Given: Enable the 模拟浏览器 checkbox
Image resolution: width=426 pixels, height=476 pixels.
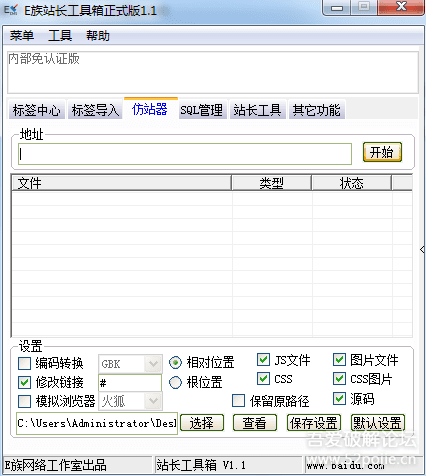Looking at the screenshot, I should [24, 401].
